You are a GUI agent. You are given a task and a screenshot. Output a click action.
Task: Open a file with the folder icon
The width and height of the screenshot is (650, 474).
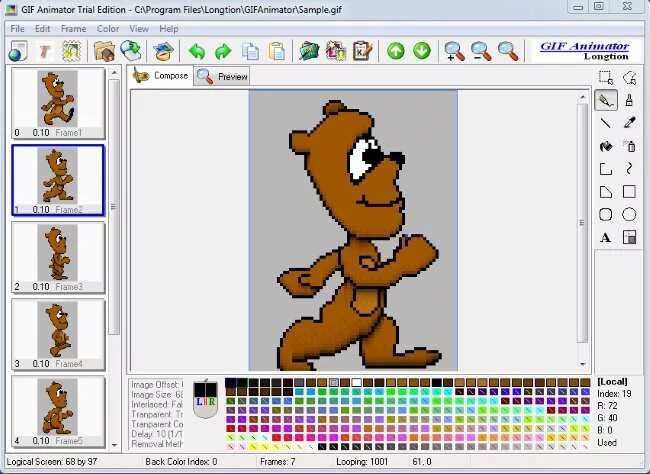coord(104,51)
